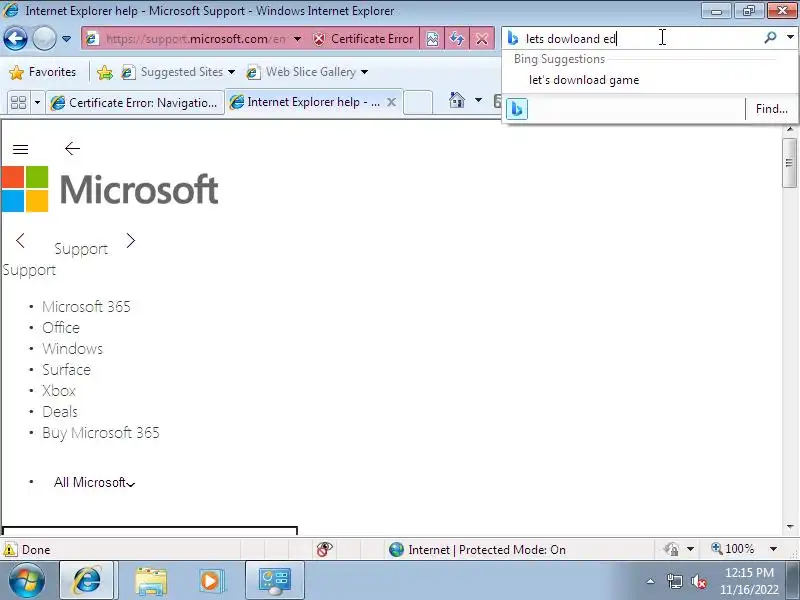Click the page back arrow icon
The height and width of the screenshot is (600, 800).
(x=72, y=148)
